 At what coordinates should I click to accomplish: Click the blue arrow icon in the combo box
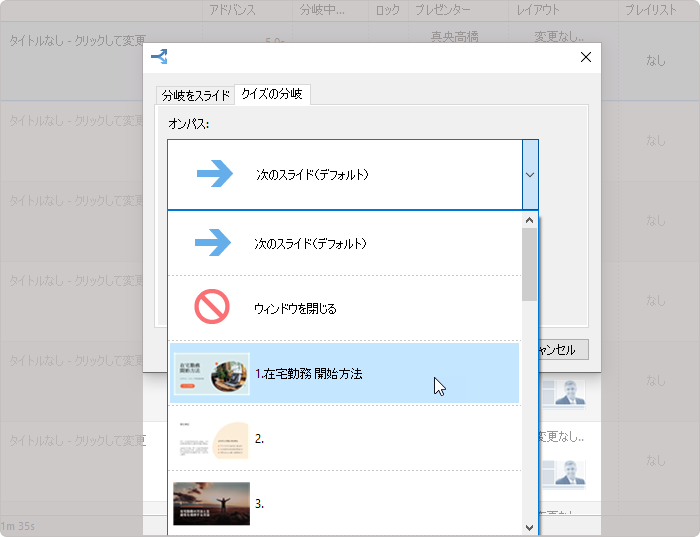click(214, 174)
